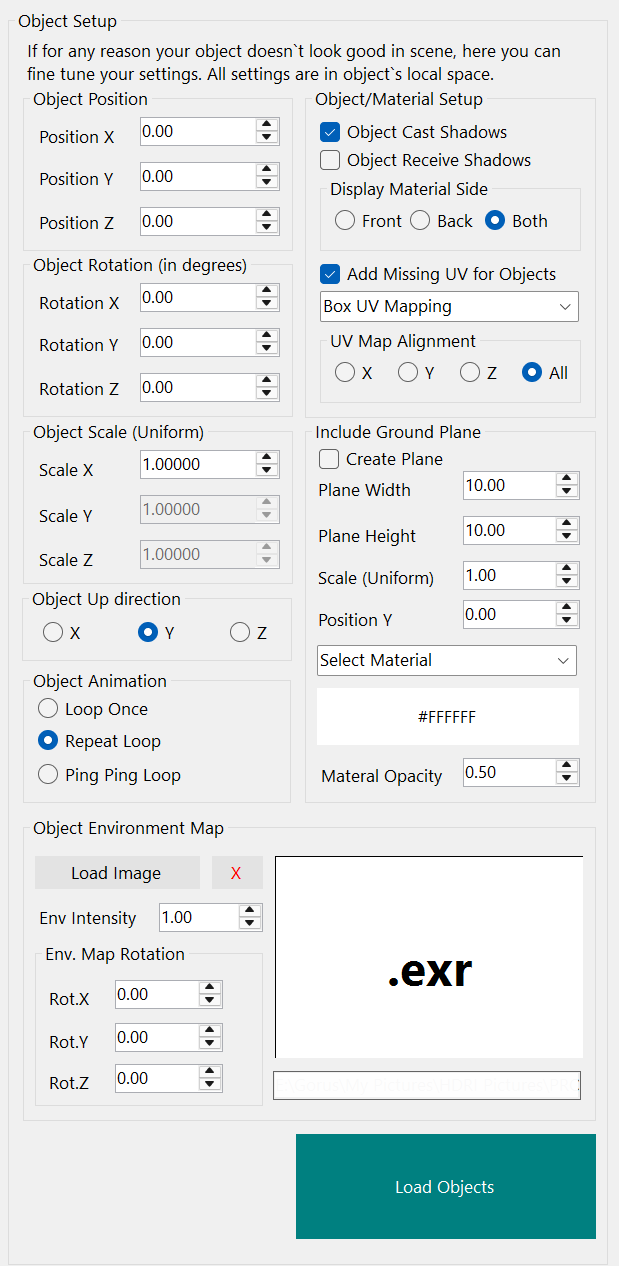Click the #FFFFFF color swatch
619x1266 pixels.
pos(448,716)
